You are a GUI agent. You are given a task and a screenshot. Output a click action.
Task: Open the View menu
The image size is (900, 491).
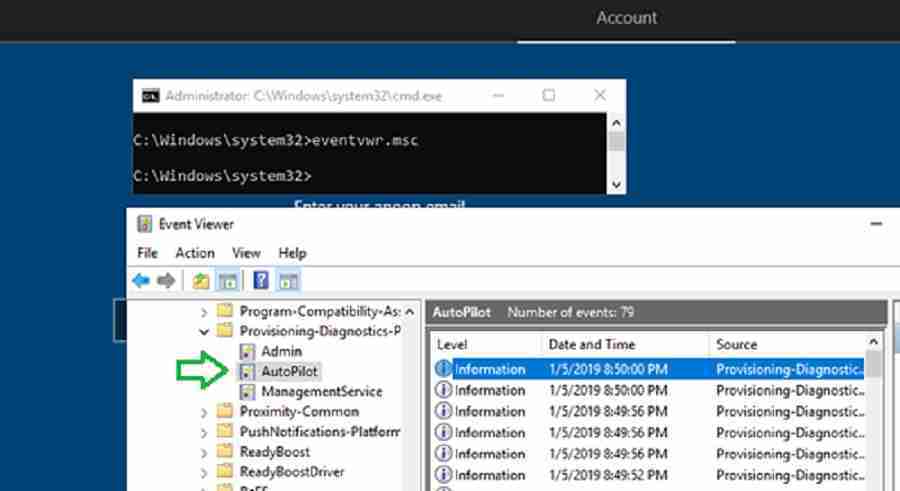pyautogui.click(x=246, y=253)
